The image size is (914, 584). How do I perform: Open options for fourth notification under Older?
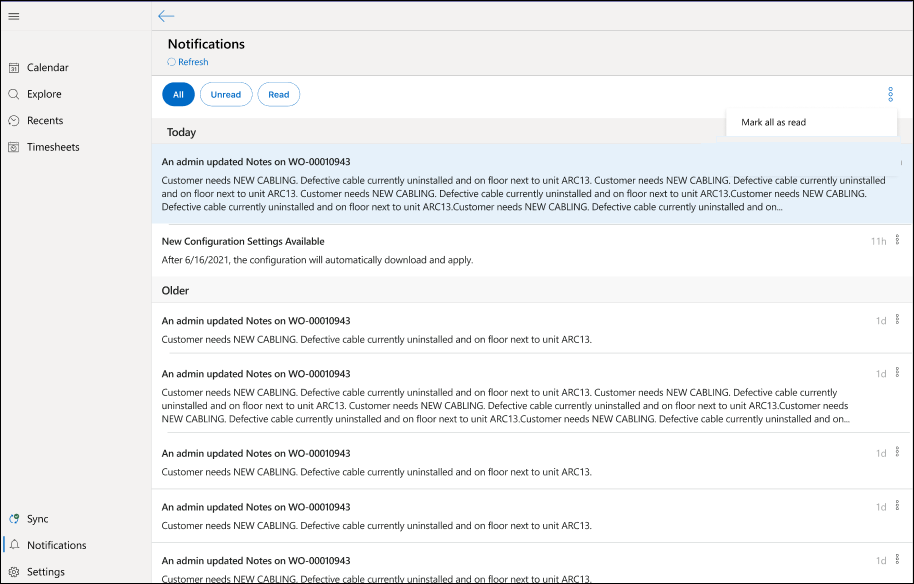[x=897, y=505]
